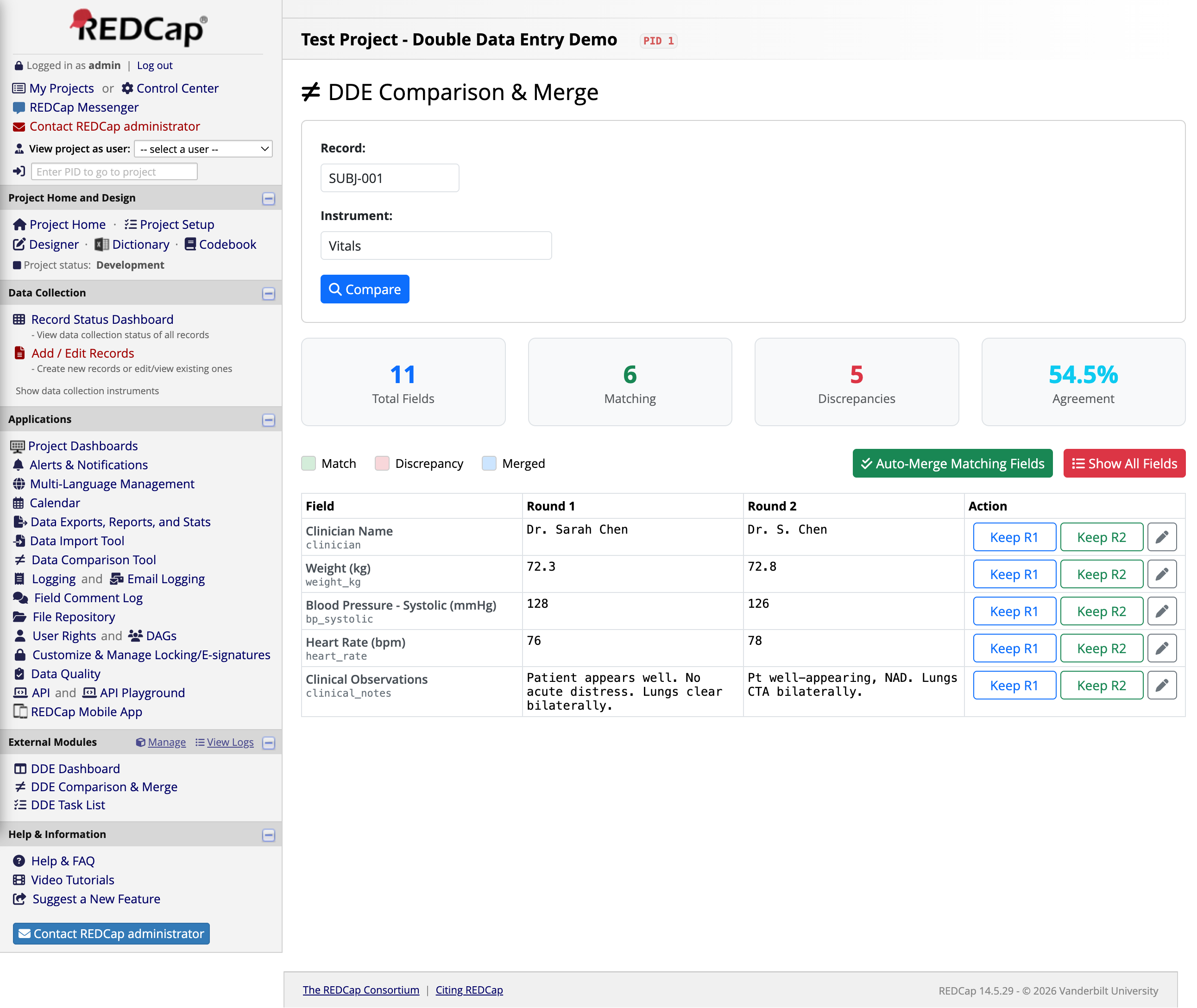Go to DDE Comparison & Merge module
Image resolution: width=1197 pixels, height=1008 pixels.
coord(104,787)
